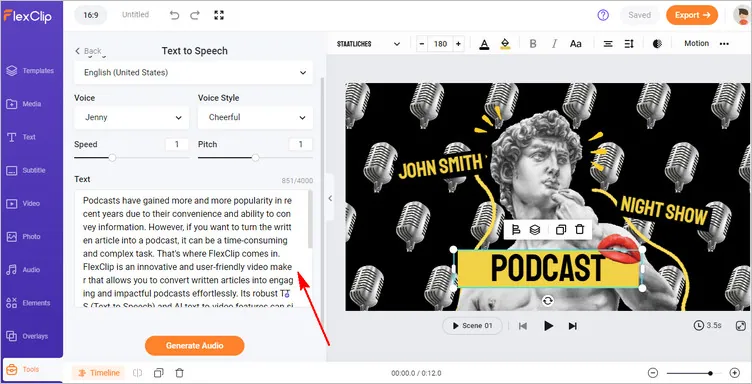Select the JOHN SMITH text on canvas

pyautogui.click(x=440, y=166)
